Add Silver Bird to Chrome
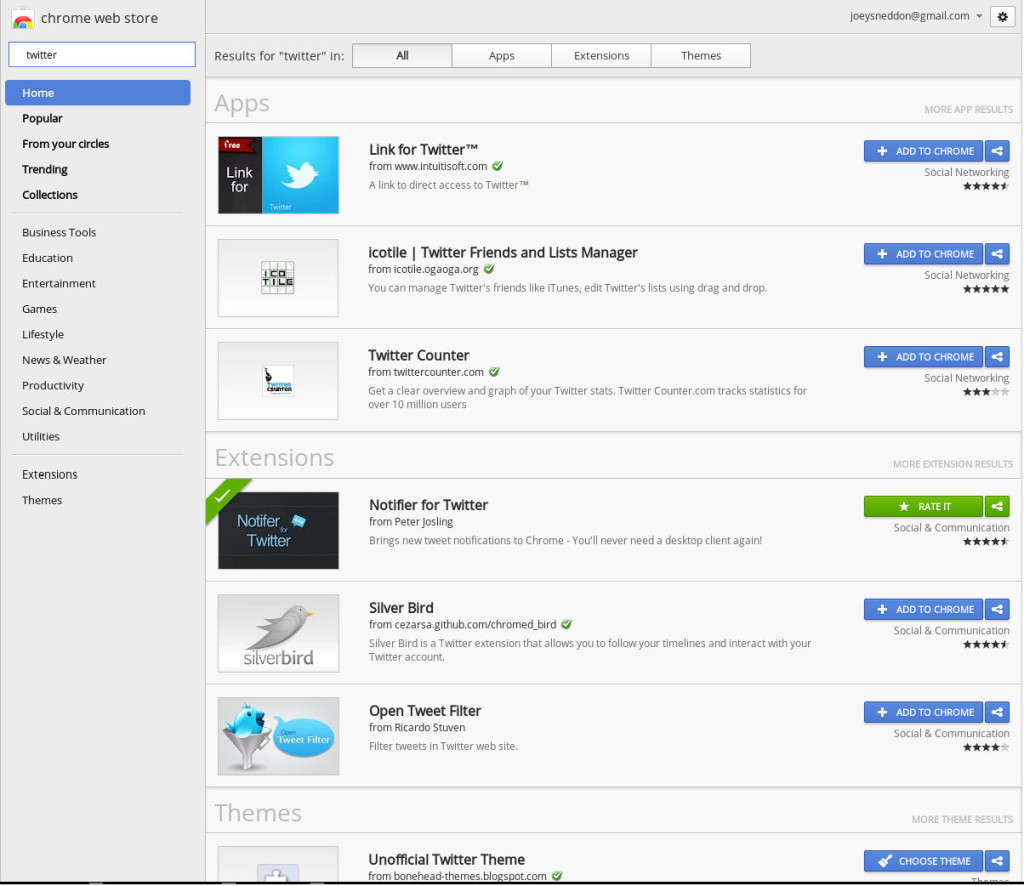Viewport: 1024px width, 886px height. pos(923,609)
